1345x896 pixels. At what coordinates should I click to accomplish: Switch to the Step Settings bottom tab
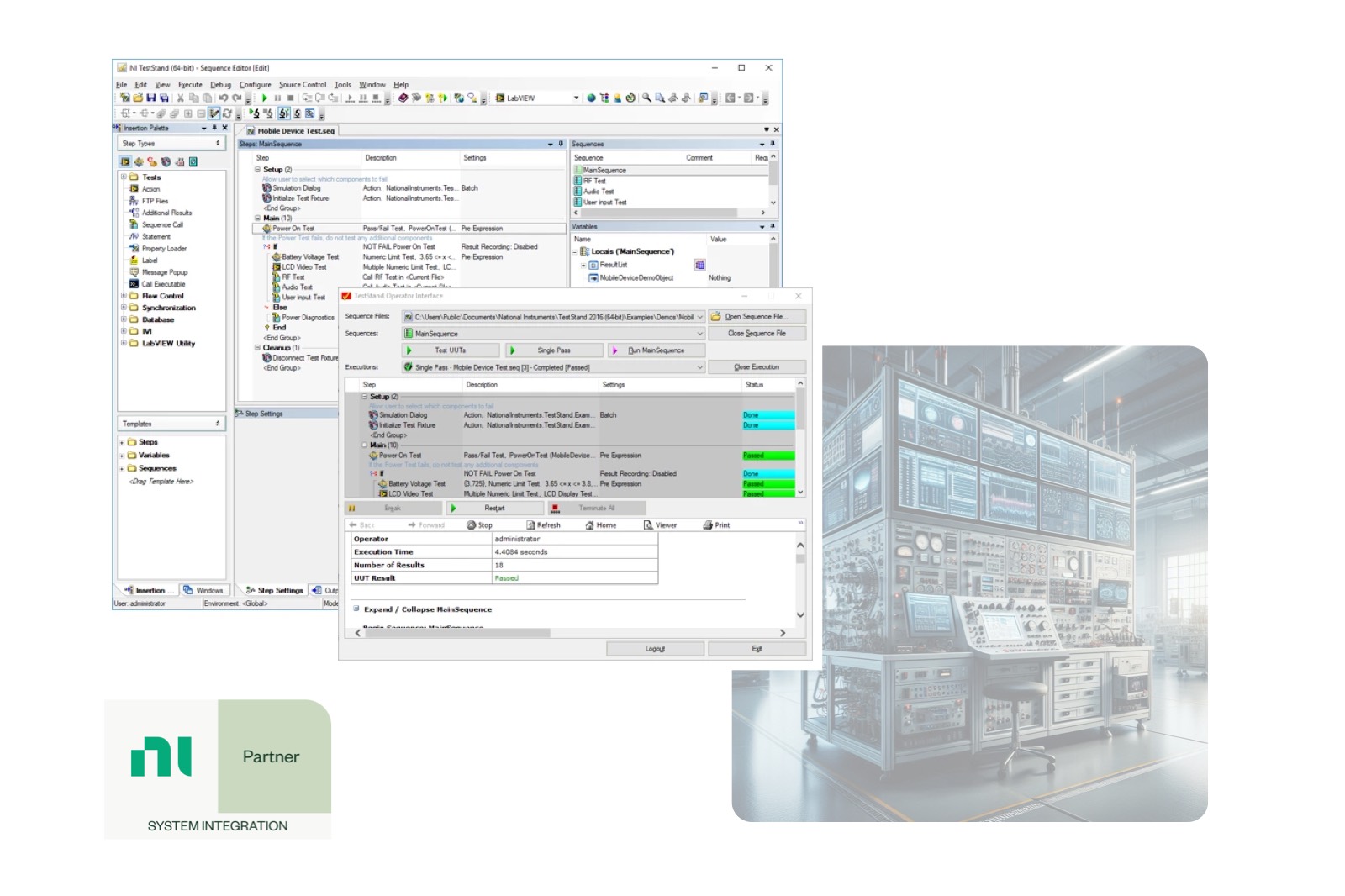tap(275, 590)
